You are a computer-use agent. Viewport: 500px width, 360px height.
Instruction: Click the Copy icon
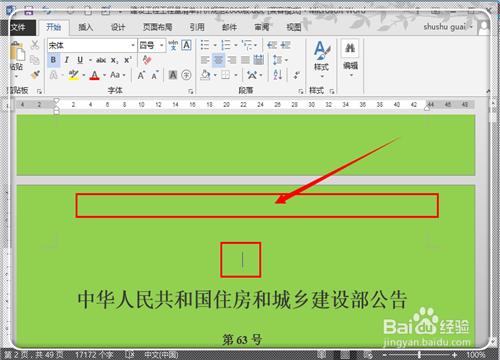(35, 60)
